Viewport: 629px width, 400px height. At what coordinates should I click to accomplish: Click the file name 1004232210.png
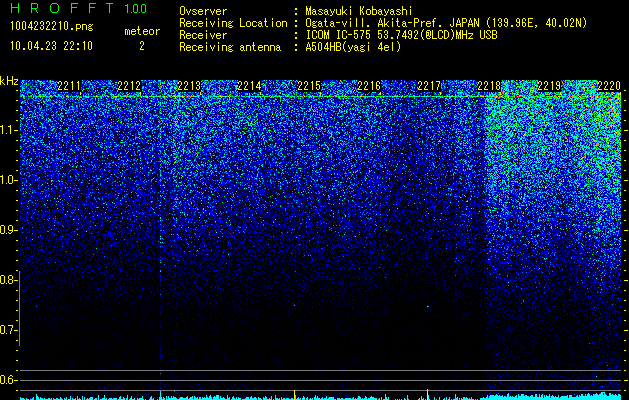tap(52, 26)
